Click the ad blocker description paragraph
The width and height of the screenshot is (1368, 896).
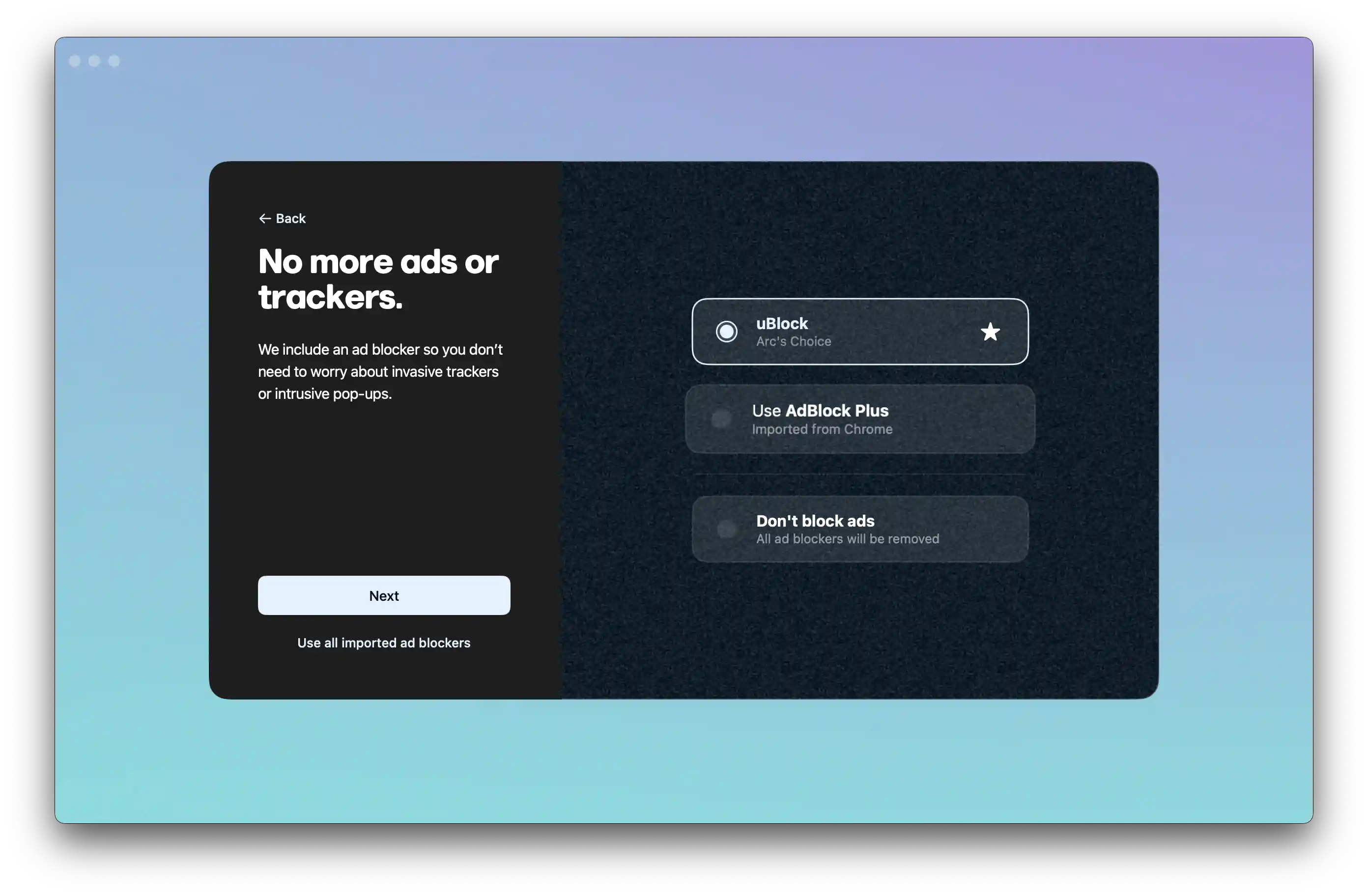(x=380, y=371)
